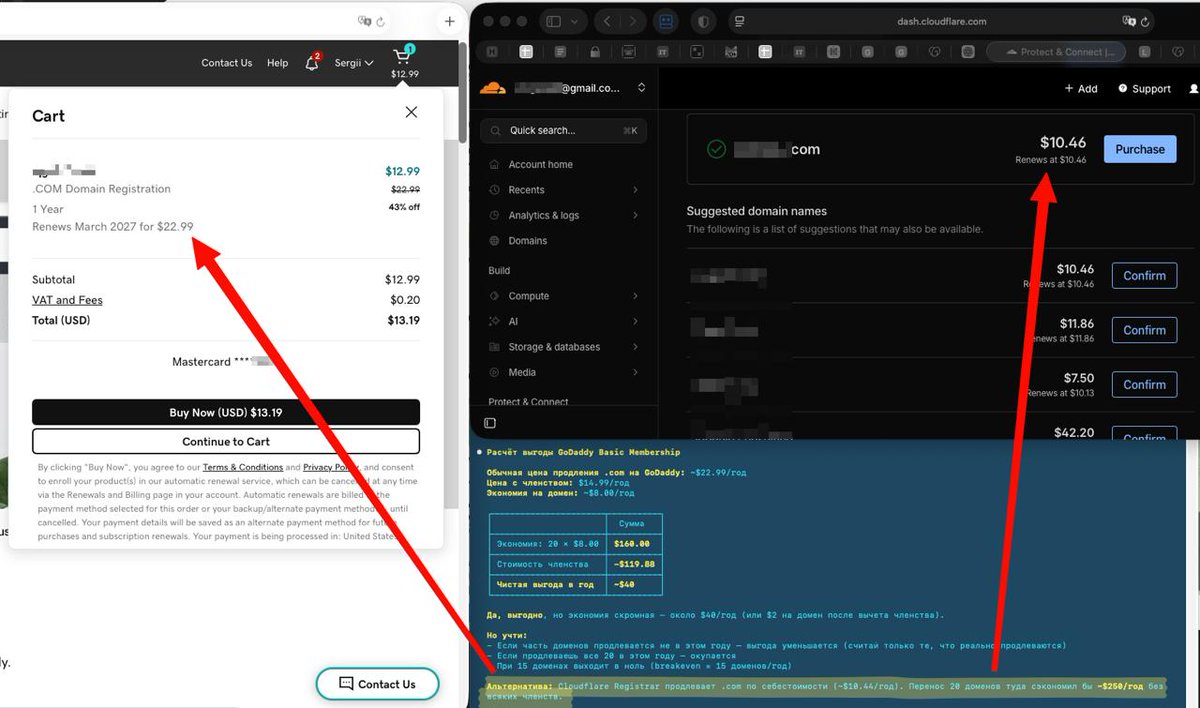Expand the Compute section
Screen dimensions: 1200x708
[561, 296]
